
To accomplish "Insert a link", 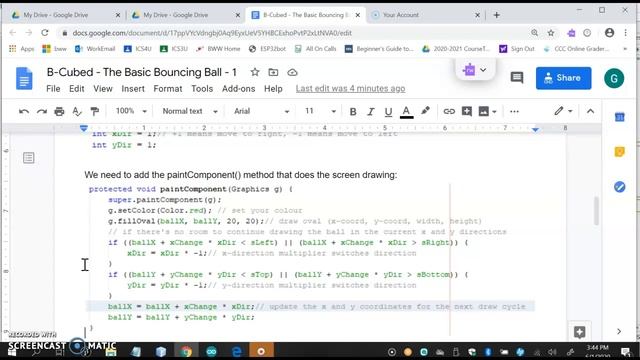I will [x=449, y=111].
